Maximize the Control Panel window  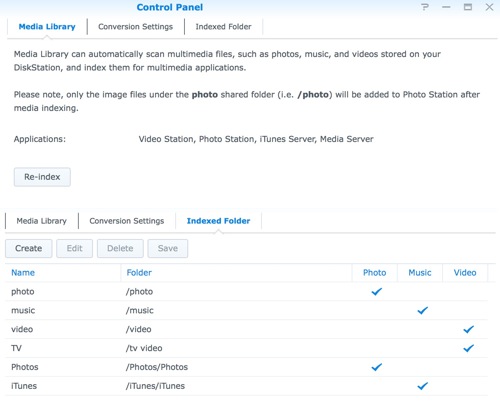pyautogui.click(x=468, y=7)
